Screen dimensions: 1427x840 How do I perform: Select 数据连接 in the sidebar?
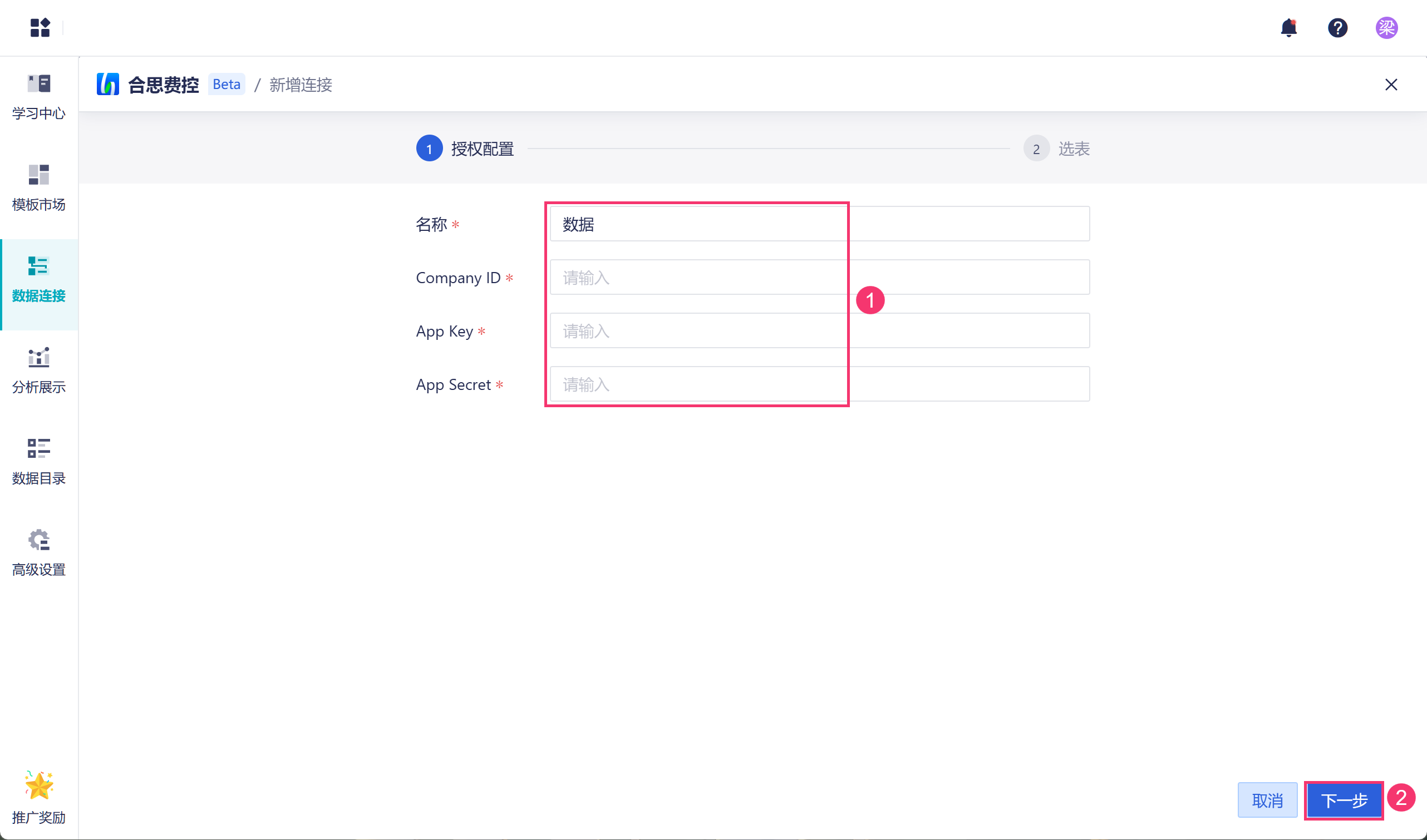(x=38, y=280)
